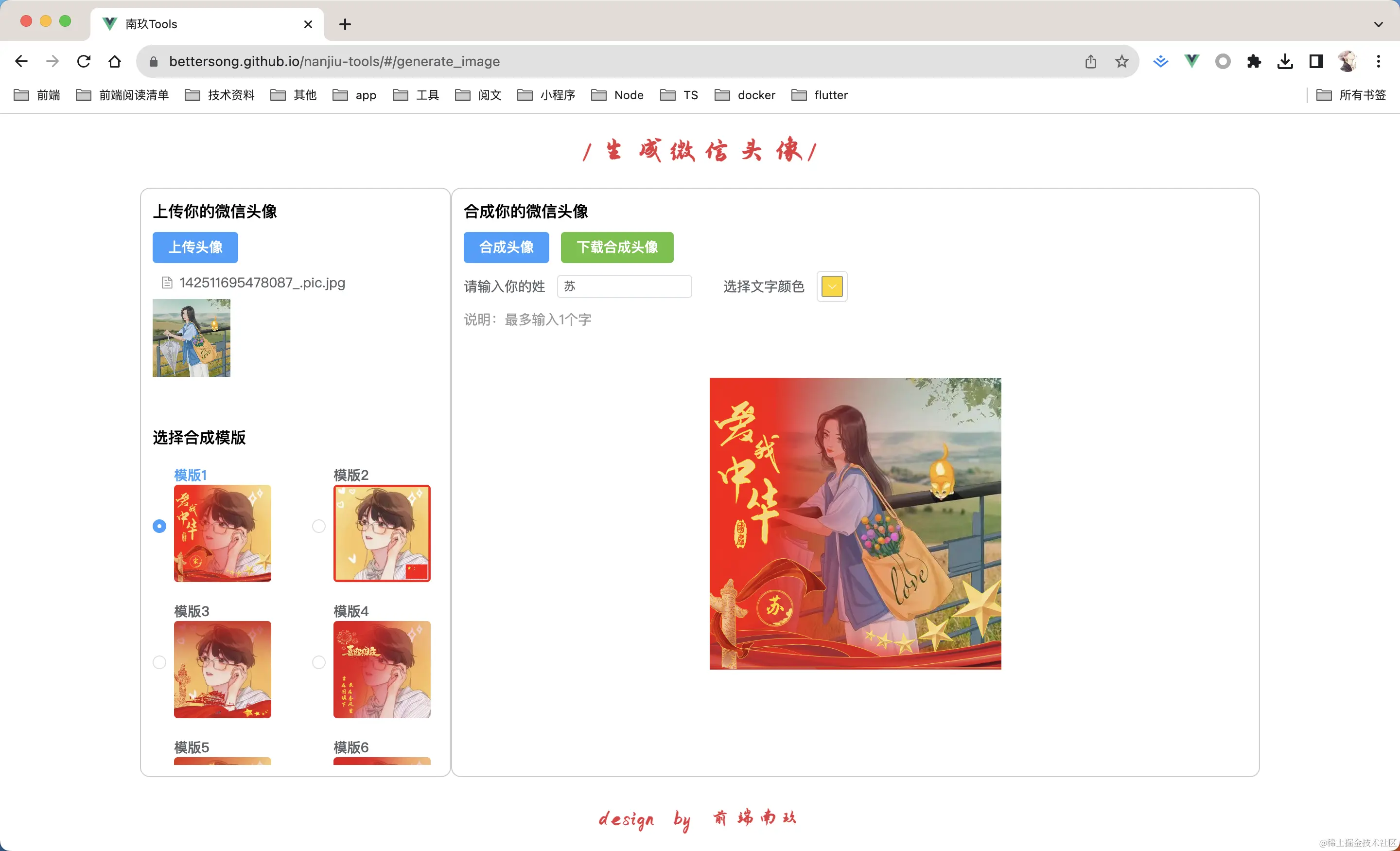
Task: Open the Node bookmark folder
Action: tap(618, 95)
